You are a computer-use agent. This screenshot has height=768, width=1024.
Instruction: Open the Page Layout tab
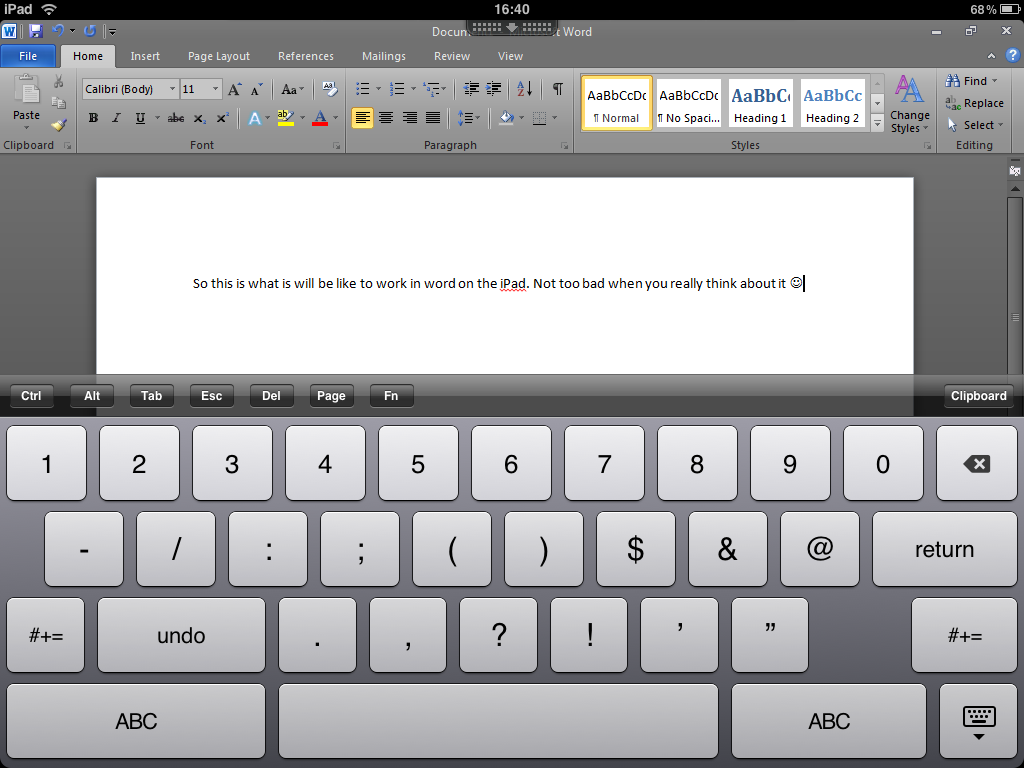click(219, 56)
